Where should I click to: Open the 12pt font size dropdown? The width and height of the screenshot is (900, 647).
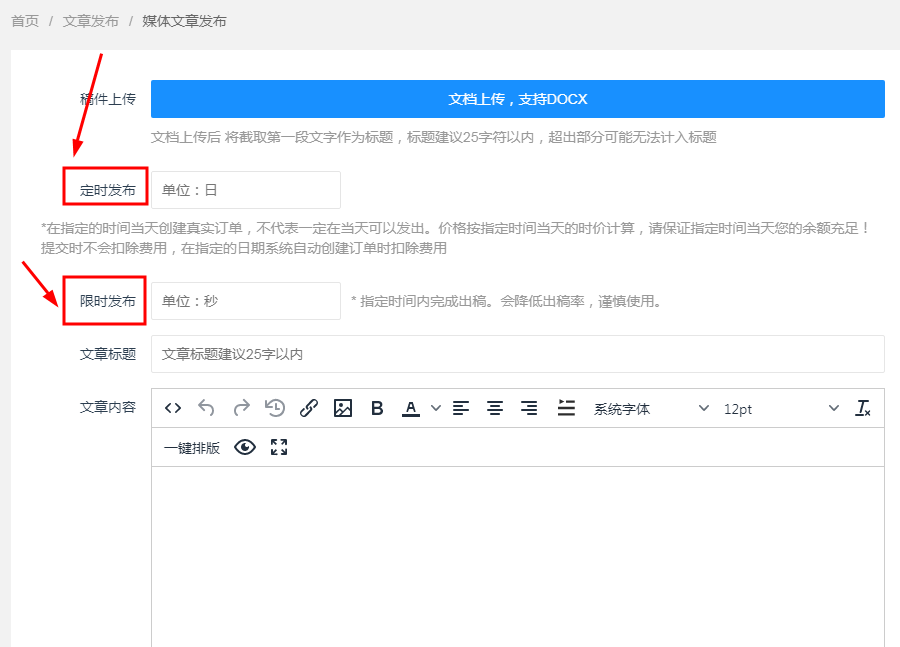(x=781, y=409)
